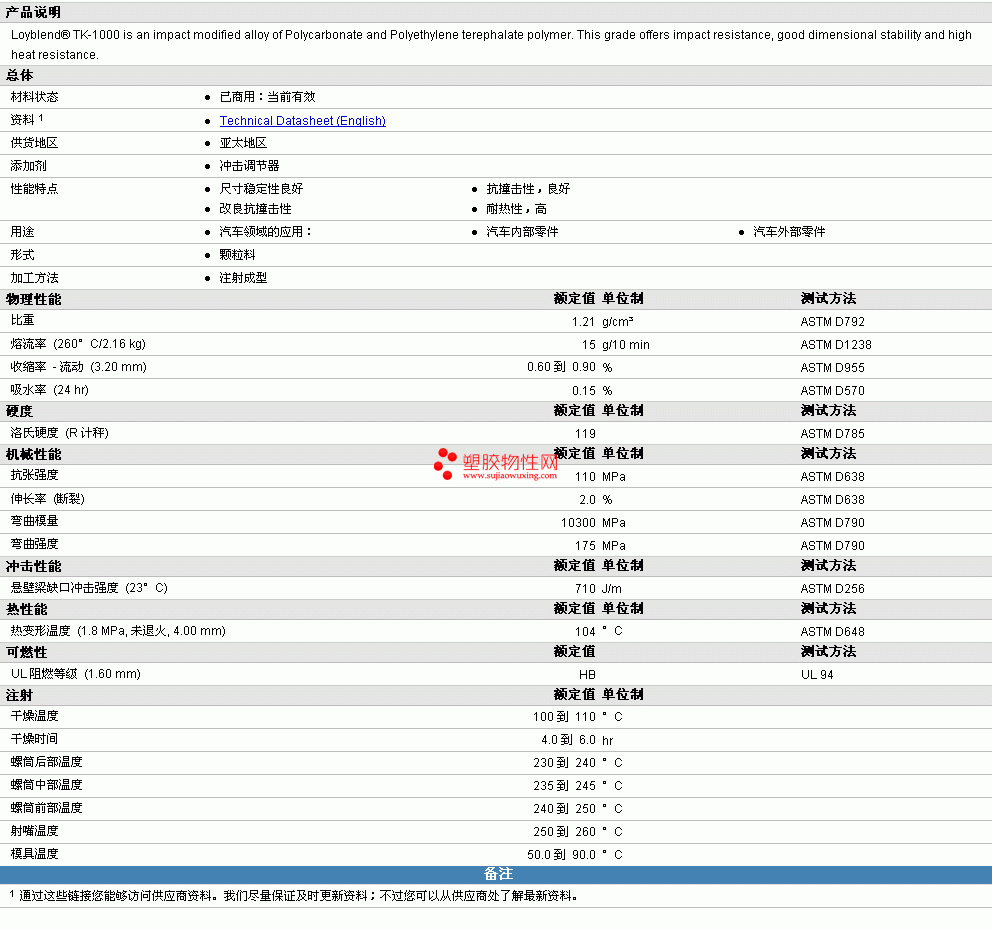The width and height of the screenshot is (992, 930).
Task: Click the 冲击性能 section heading
Action: [34, 566]
